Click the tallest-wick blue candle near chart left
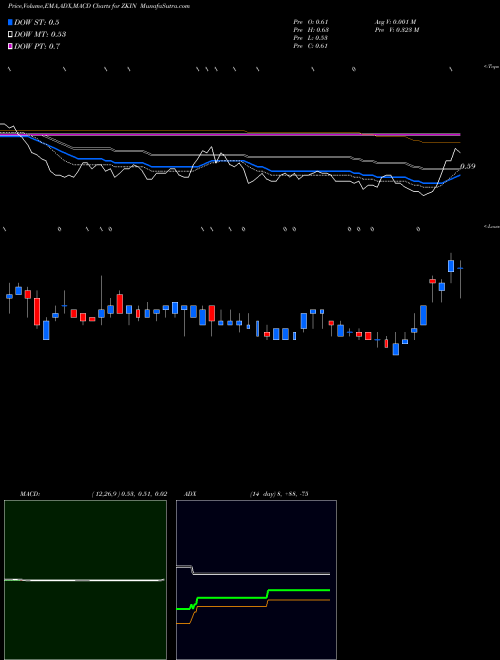Screen dimensions: 500x660 coord(101,313)
